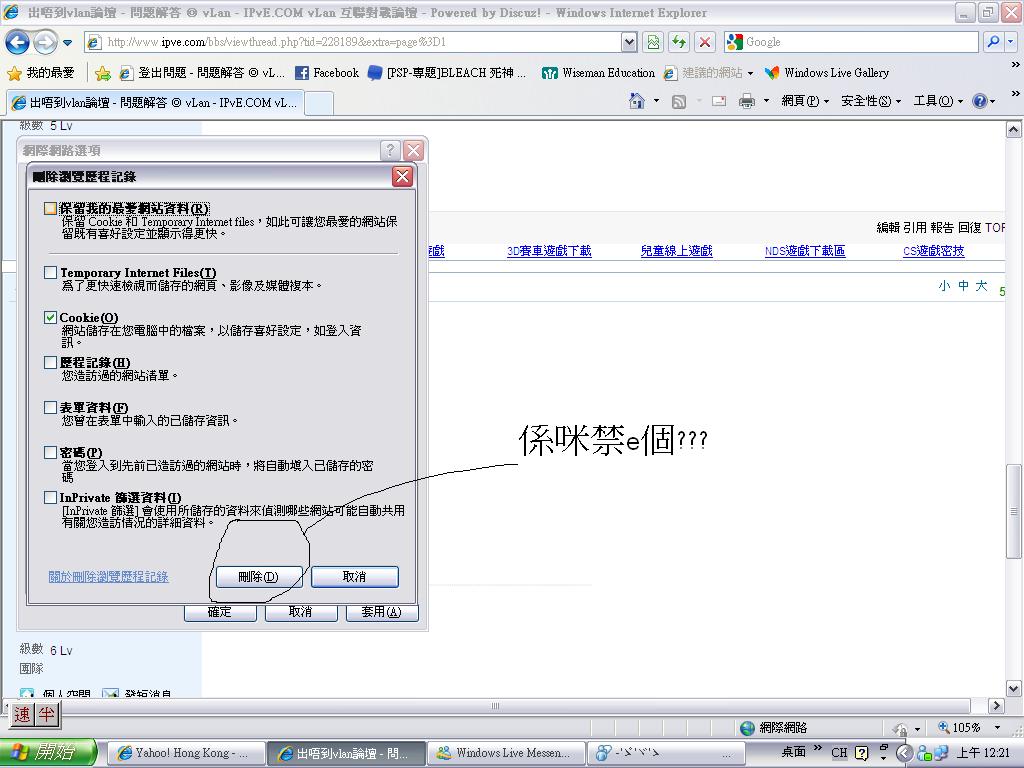
Task: Click Add to Favorites Bar star icon
Action: [x=103, y=73]
